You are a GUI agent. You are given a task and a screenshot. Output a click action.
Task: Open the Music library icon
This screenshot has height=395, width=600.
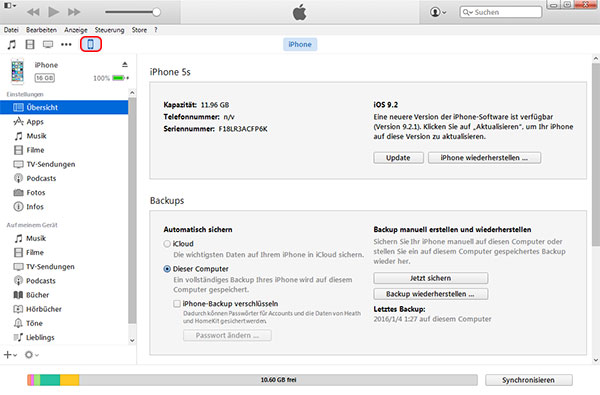(12, 44)
